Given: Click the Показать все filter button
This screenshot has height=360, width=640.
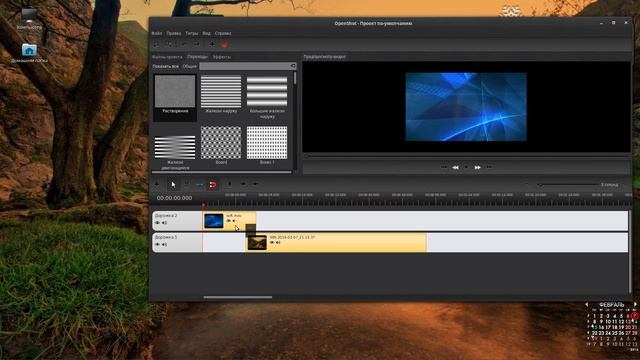Looking at the screenshot, I should click(x=166, y=66).
